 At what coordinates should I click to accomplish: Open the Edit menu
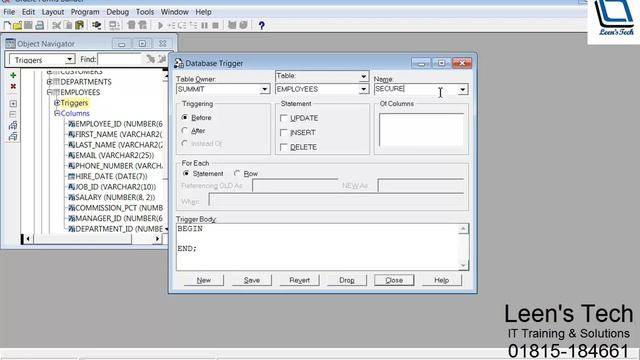click(x=28, y=12)
